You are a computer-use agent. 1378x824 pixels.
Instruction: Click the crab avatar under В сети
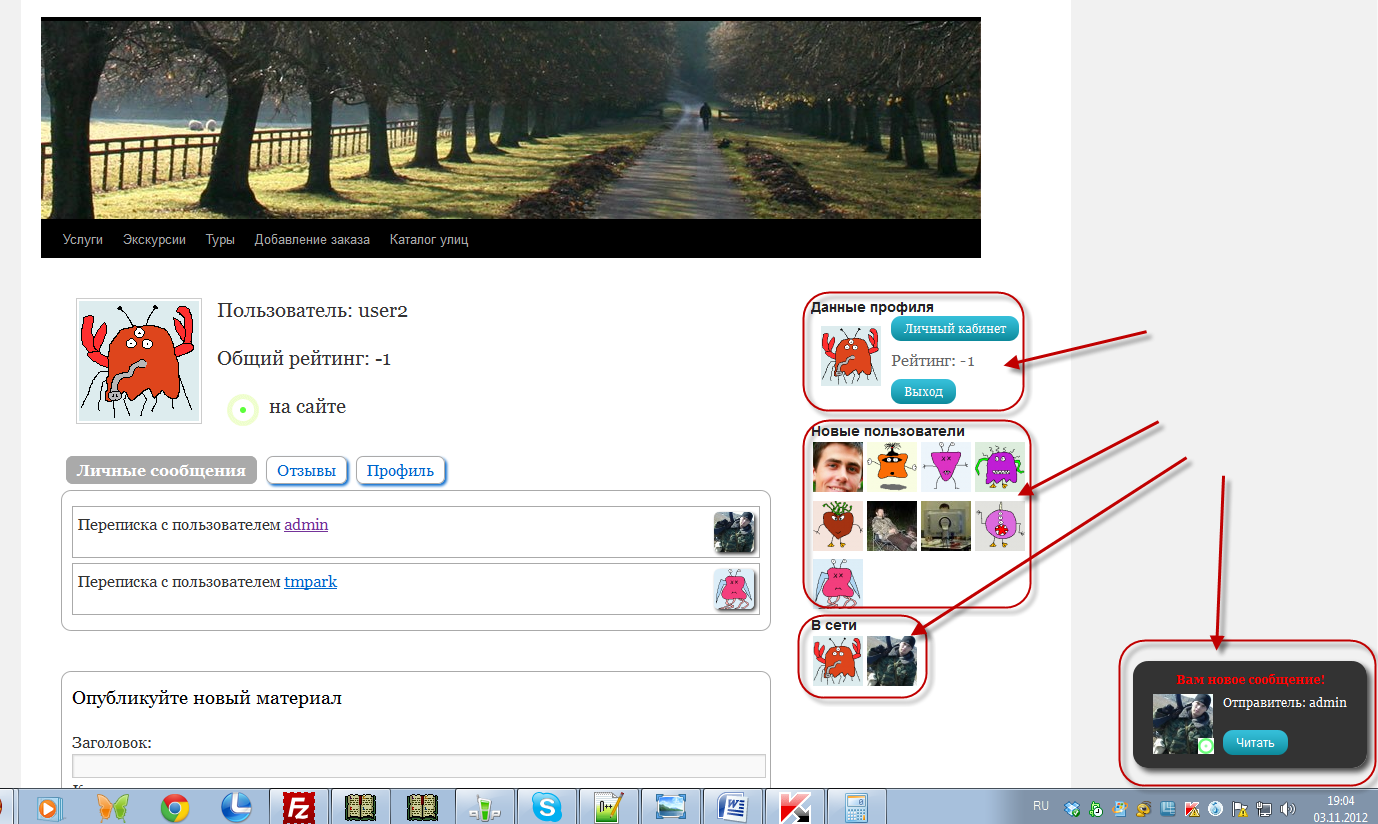837,661
